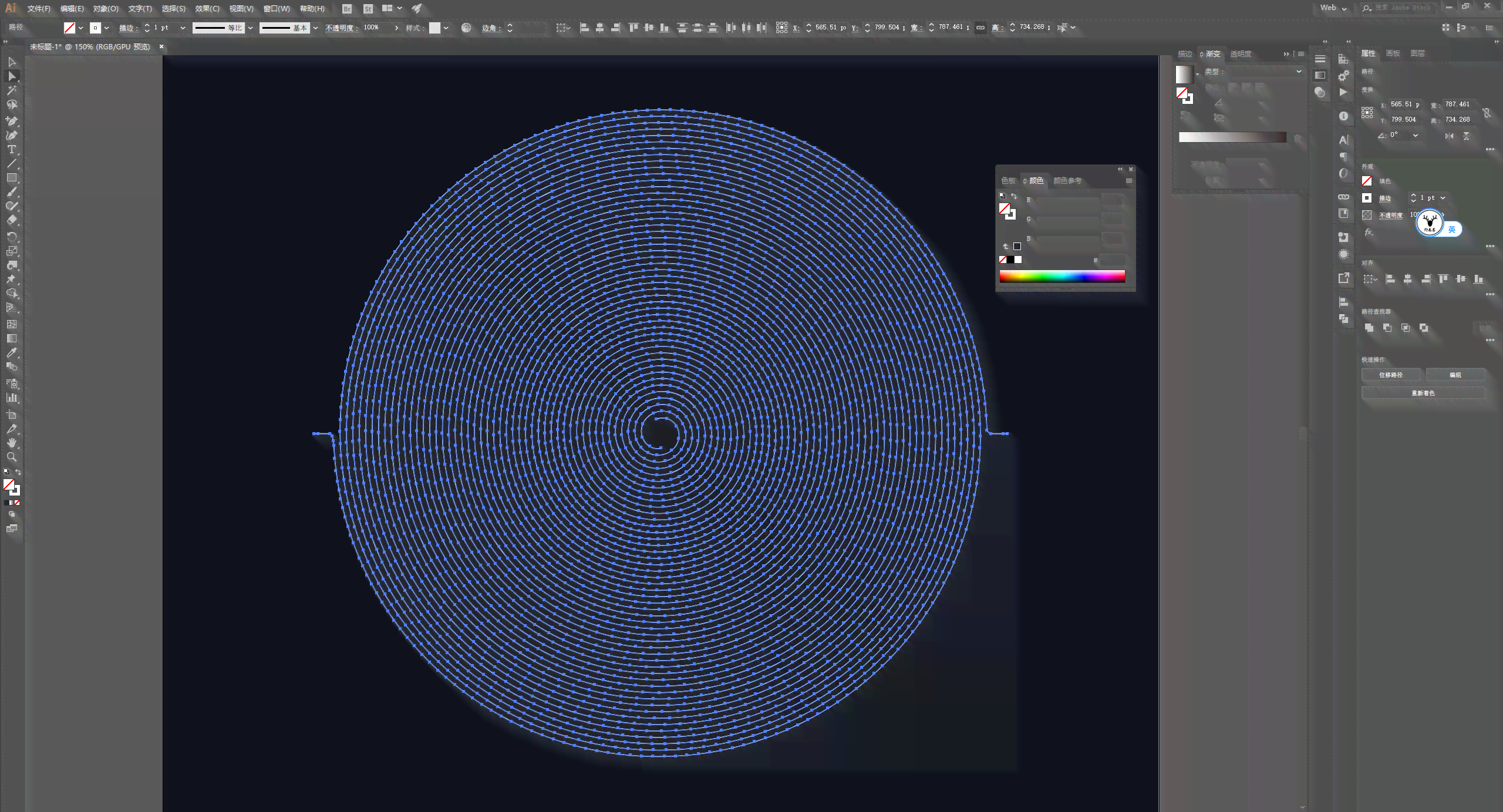Open the Character panel icon in the dock
The width and height of the screenshot is (1503, 812).
(x=1343, y=140)
